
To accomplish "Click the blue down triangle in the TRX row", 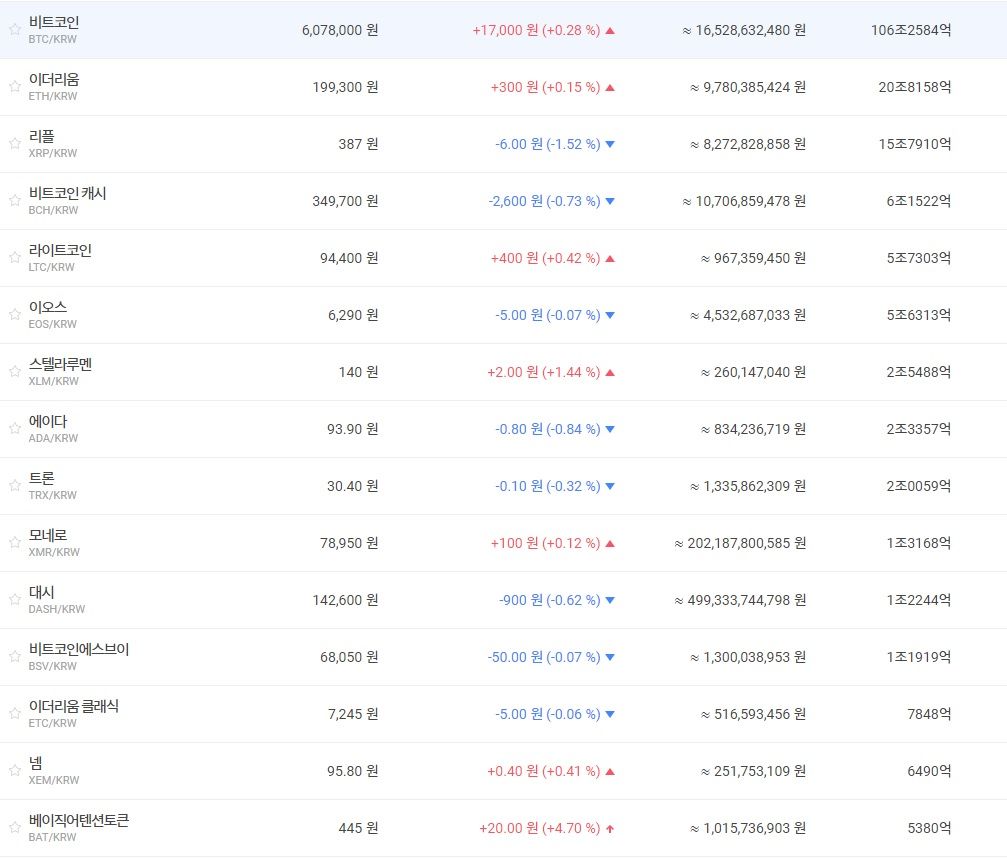I will tap(610, 487).
